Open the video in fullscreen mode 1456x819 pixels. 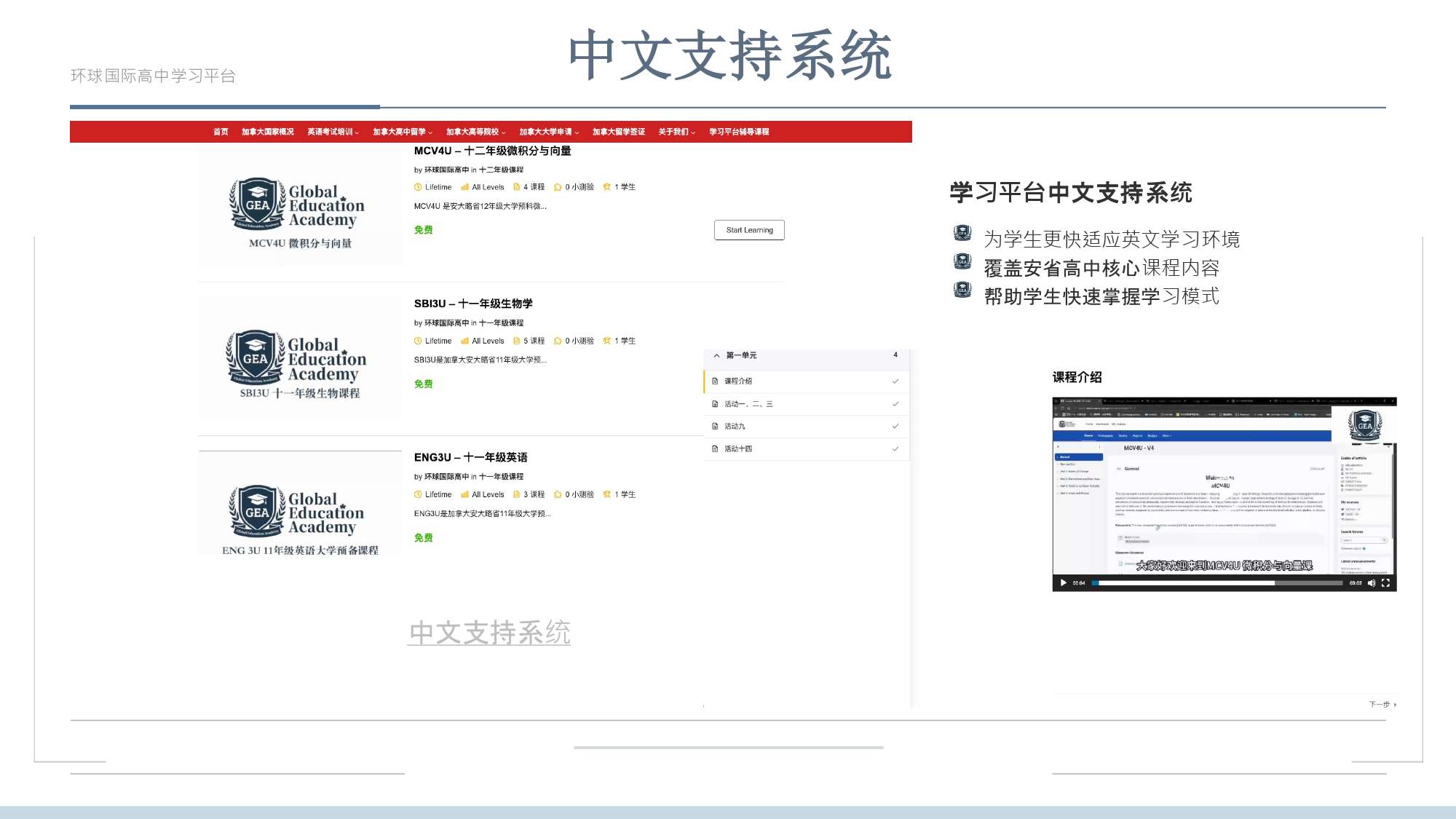click(1385, 583)
